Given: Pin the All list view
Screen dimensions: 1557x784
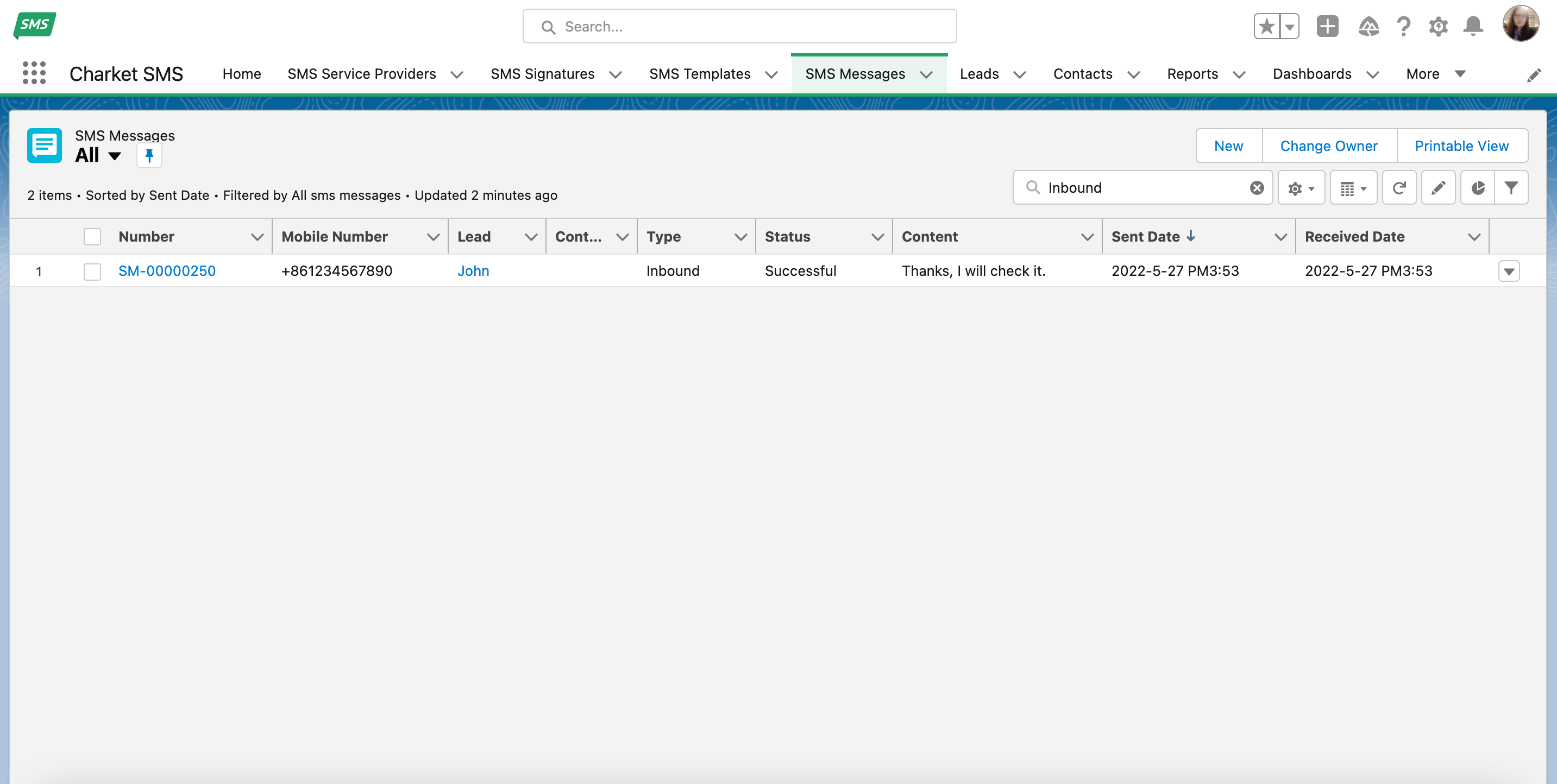Looking at the screenshot, I should pos(149,156).
